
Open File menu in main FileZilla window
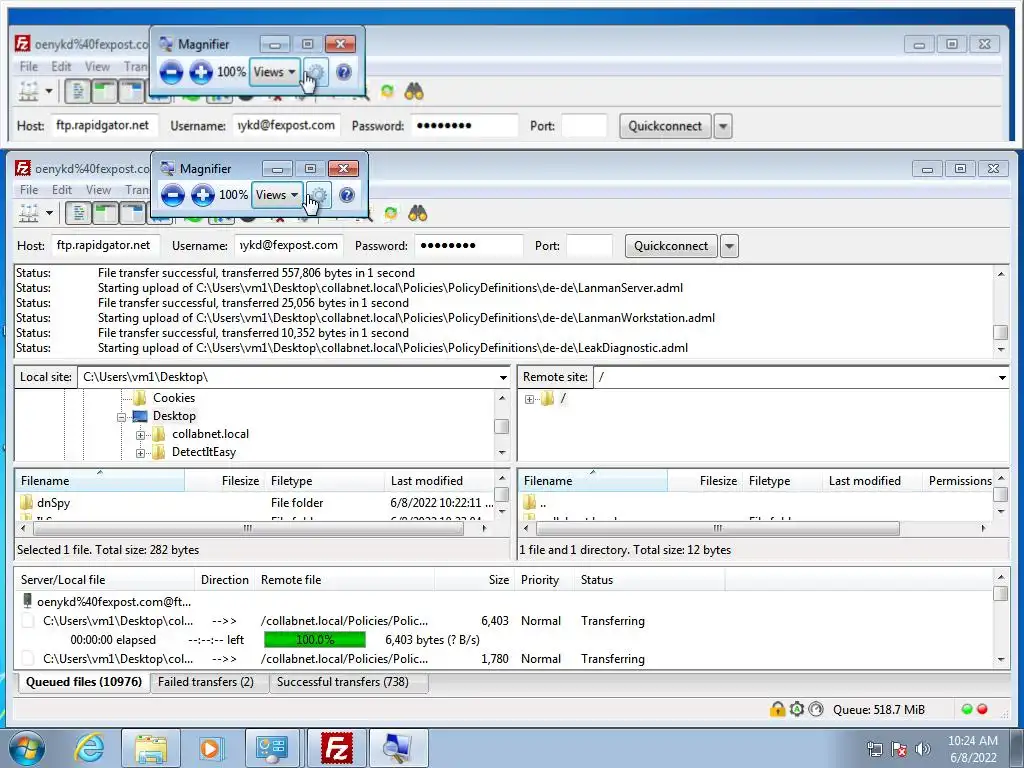tap(29, 190)
